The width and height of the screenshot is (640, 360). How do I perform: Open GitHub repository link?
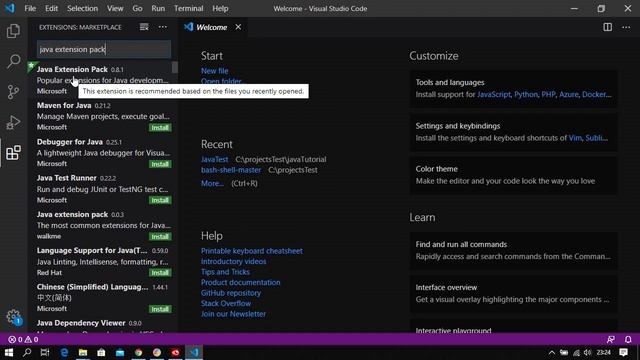pos(231,293)
